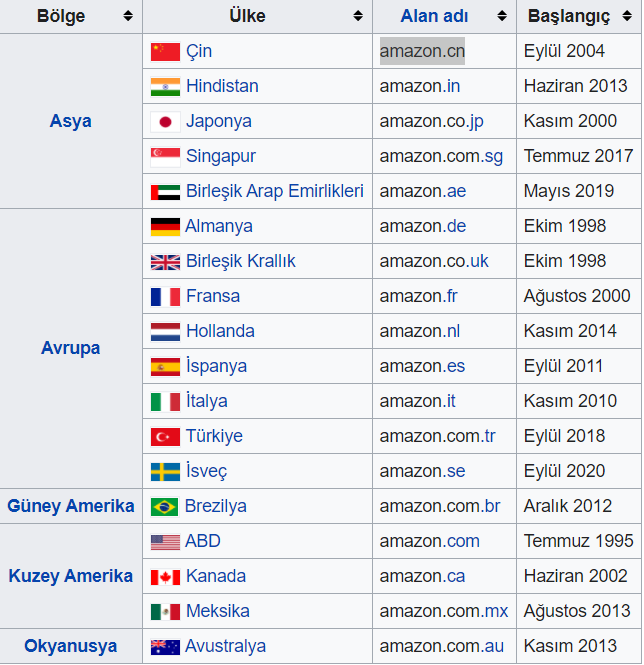Open the Kanada country link
The height and width of the screenshot is (665, 644).
[216, 576]
